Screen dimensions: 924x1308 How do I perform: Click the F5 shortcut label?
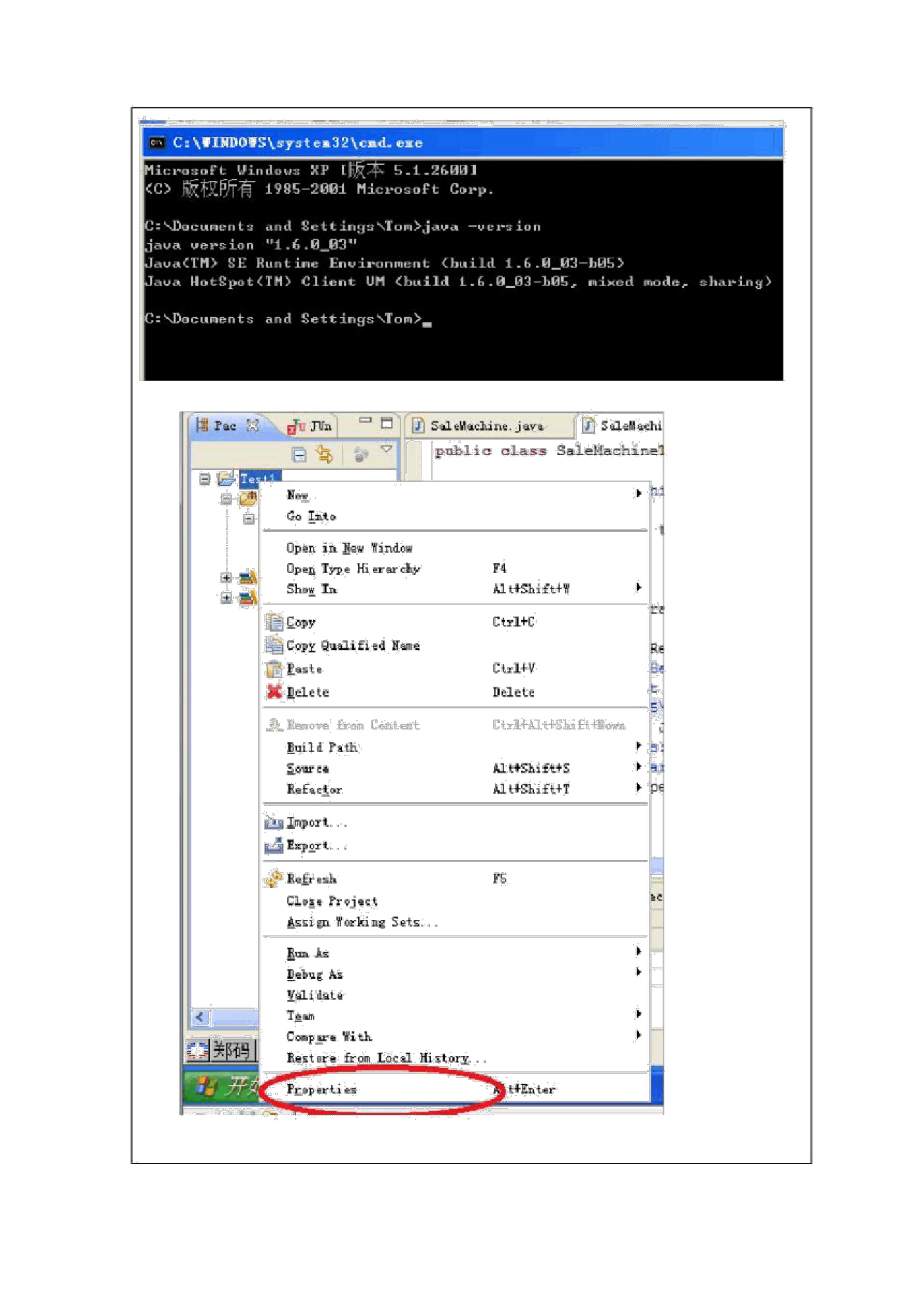(500, 879)
